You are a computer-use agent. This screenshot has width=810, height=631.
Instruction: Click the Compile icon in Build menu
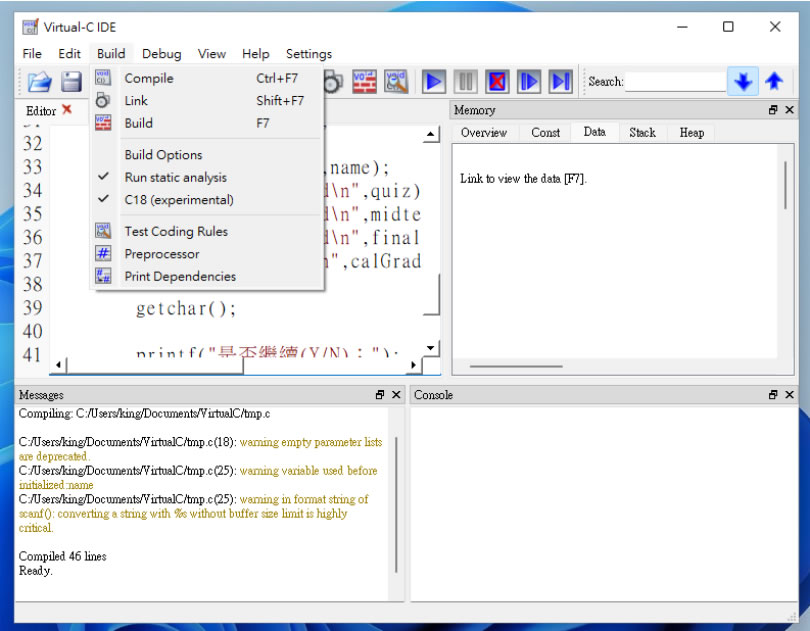coord(103,78)
